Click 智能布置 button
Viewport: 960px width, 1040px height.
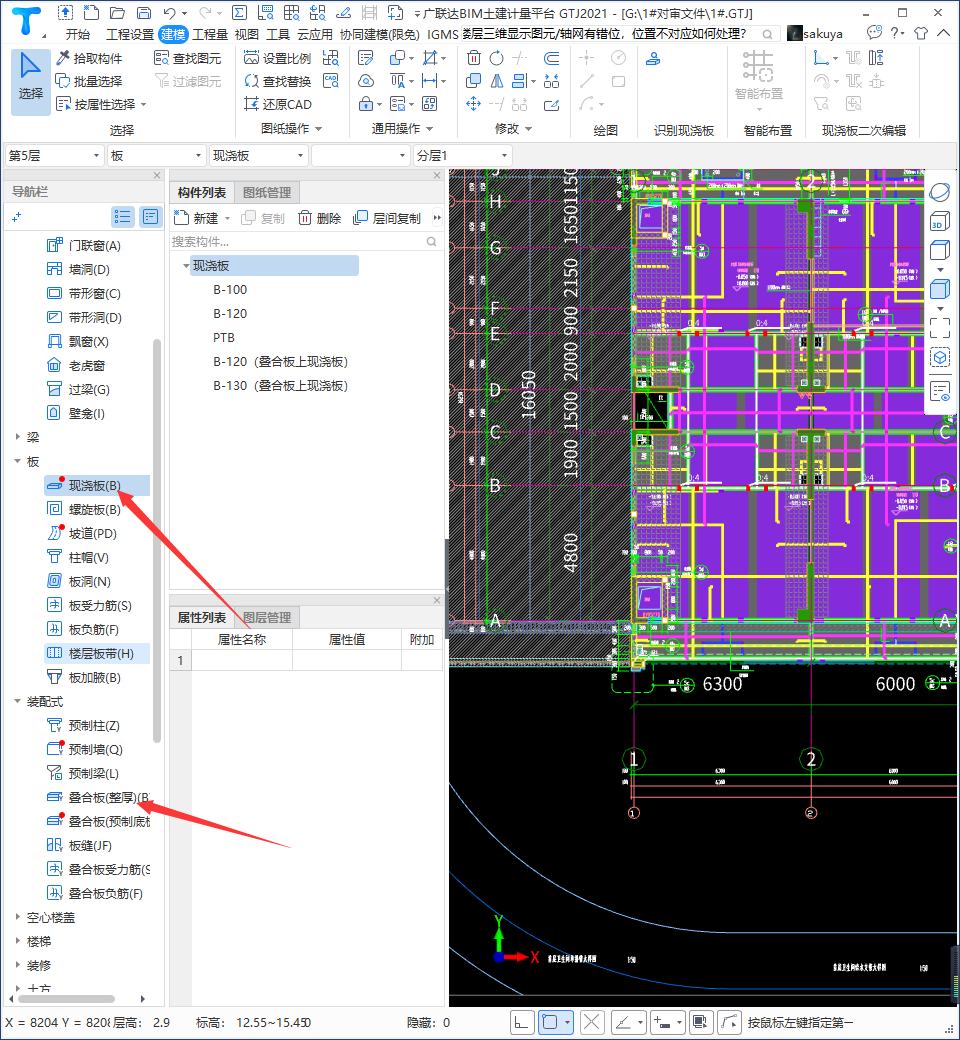758,81
